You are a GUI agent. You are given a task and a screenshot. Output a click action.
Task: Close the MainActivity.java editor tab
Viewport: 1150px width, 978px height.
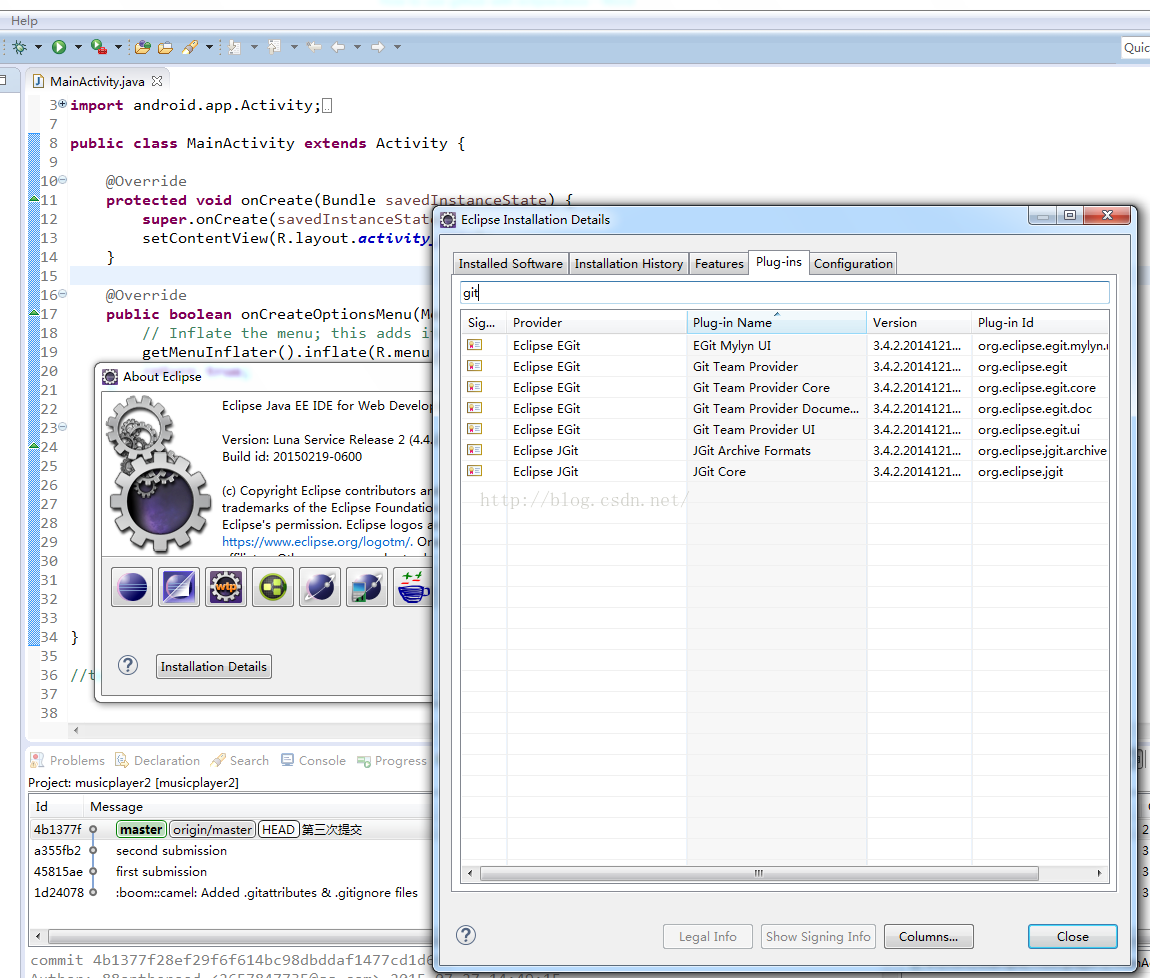click(157, 81)
